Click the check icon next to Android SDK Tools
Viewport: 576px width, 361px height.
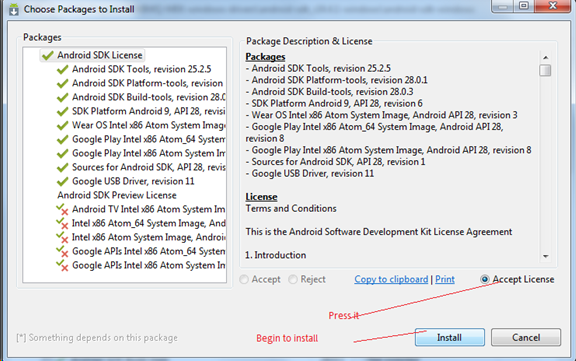click(x=62, y=69)
